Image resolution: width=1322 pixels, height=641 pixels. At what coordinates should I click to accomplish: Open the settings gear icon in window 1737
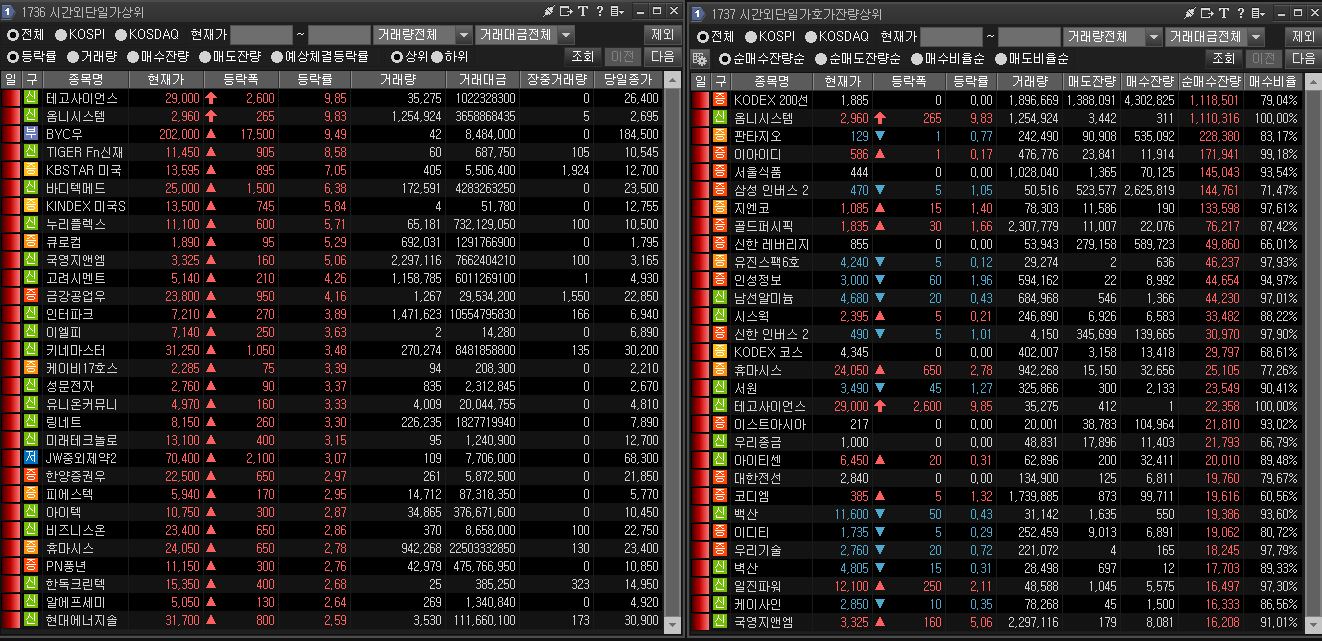click(700, 59)
